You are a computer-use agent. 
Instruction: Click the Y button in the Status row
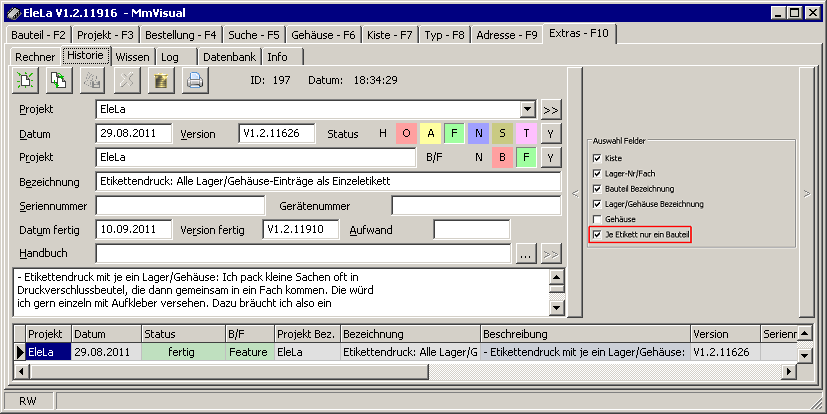[x=551, y=134]
